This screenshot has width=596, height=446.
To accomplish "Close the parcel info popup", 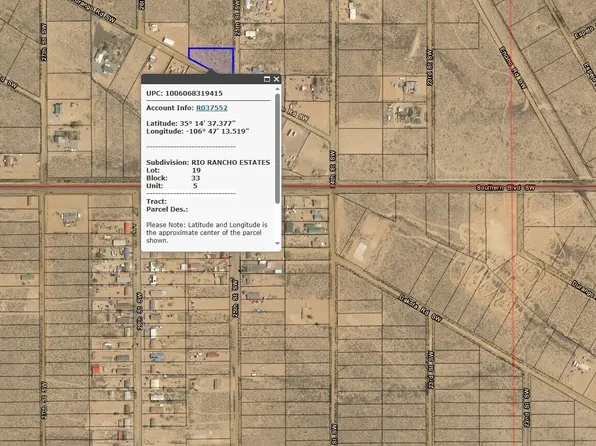I will [276, 79].
